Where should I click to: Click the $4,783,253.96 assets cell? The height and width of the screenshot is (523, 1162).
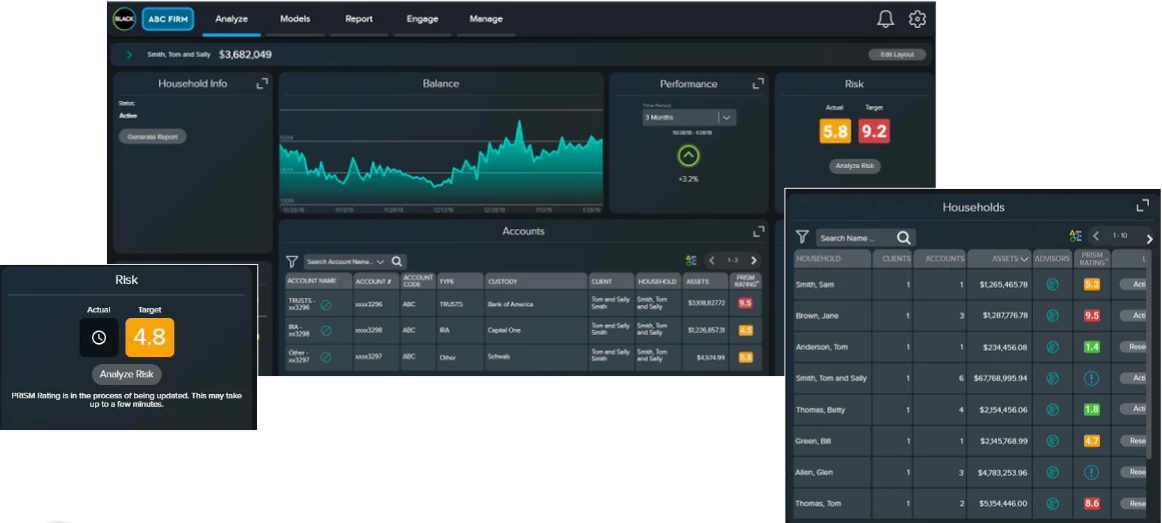(x=999, y=473)
